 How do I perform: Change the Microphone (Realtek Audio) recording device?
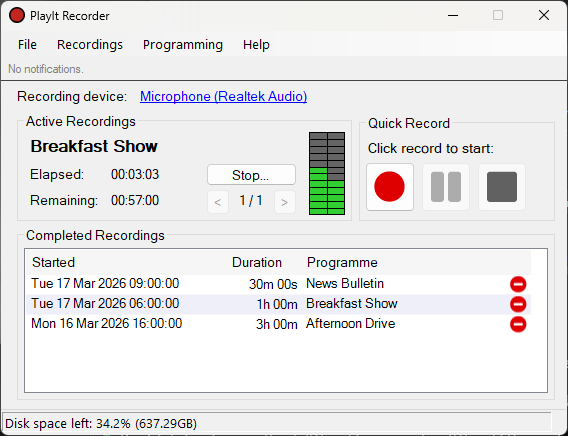224,96
